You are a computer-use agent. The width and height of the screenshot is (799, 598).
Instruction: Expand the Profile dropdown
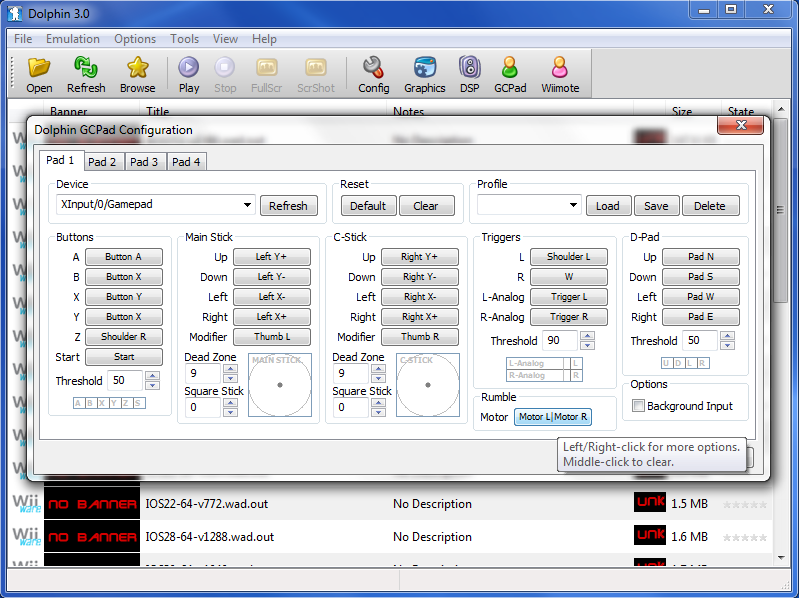click(x=573, y=205)
